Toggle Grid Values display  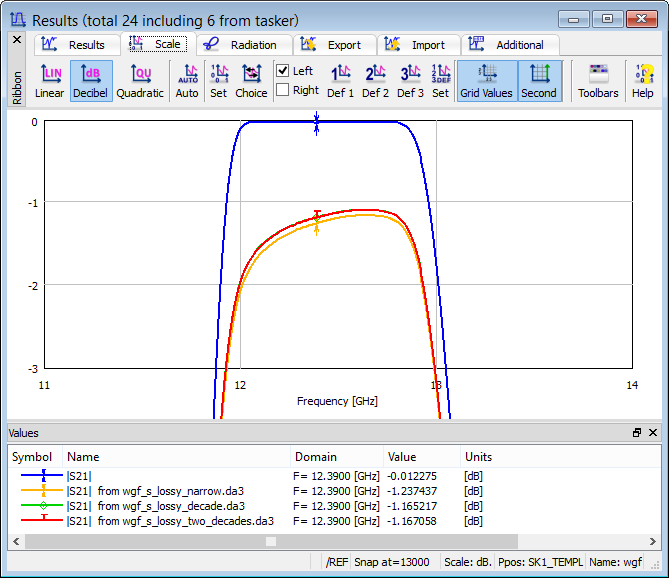coord(487,81)
